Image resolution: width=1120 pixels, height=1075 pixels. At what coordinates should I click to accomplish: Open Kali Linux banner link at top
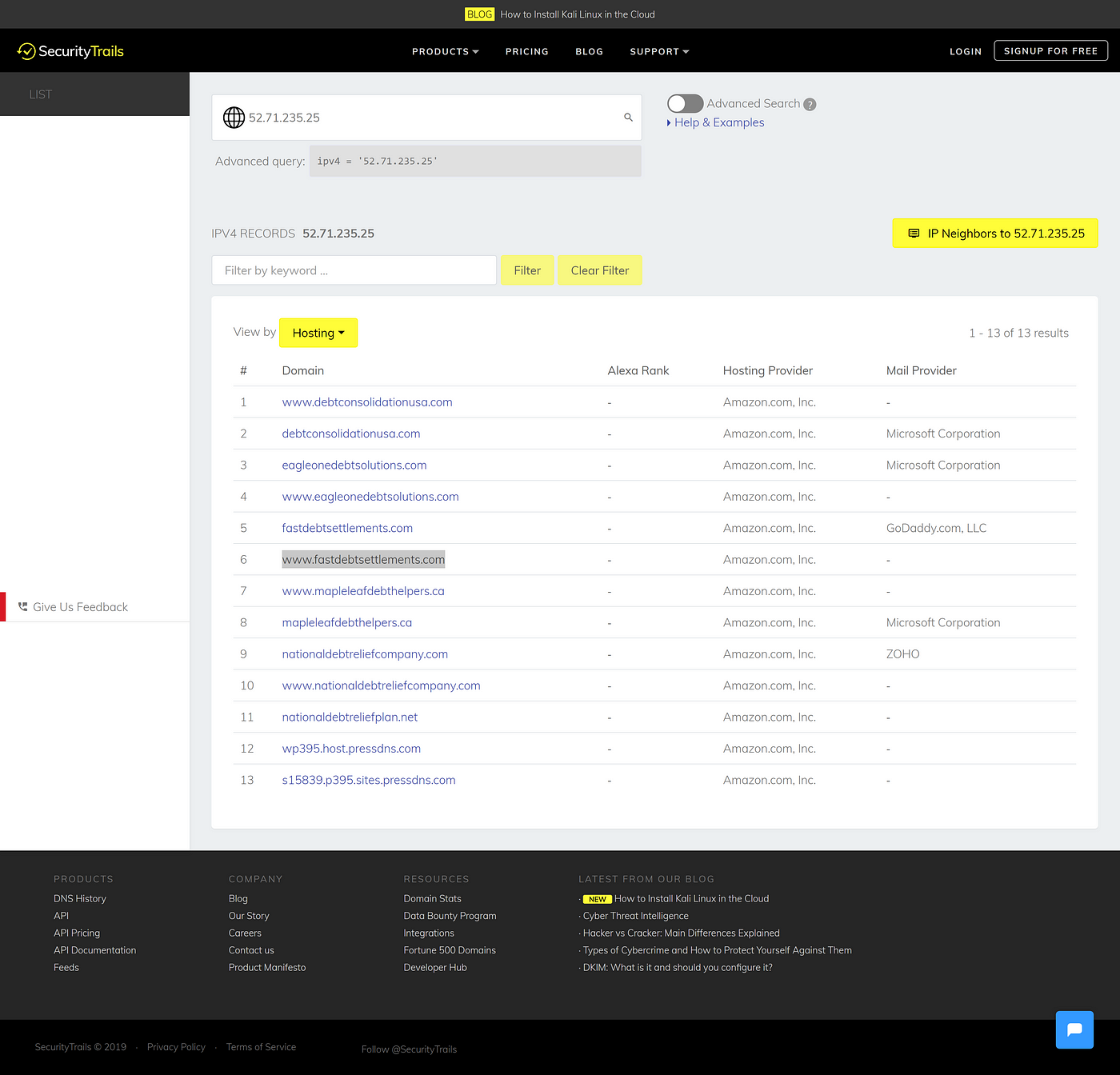(578, 14)
